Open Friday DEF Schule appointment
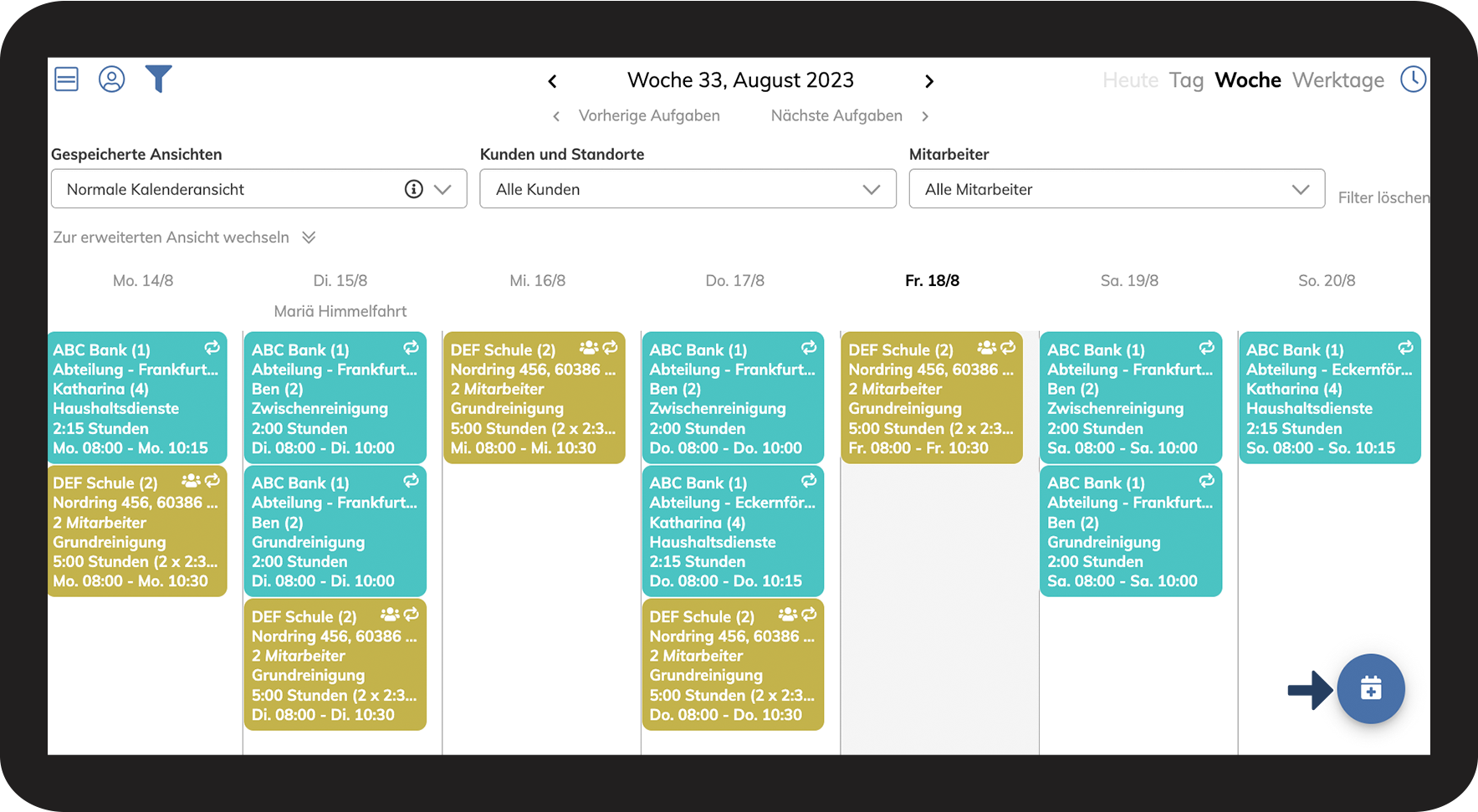Image resolution: width=1478 pixels, height=812 pixels. point(932,398)
